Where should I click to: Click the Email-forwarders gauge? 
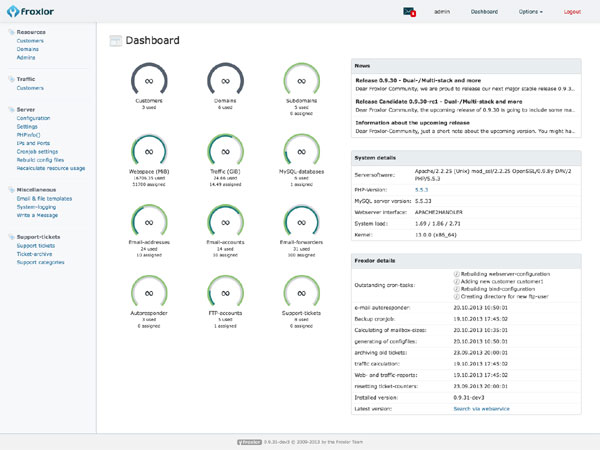coord(302,222)
